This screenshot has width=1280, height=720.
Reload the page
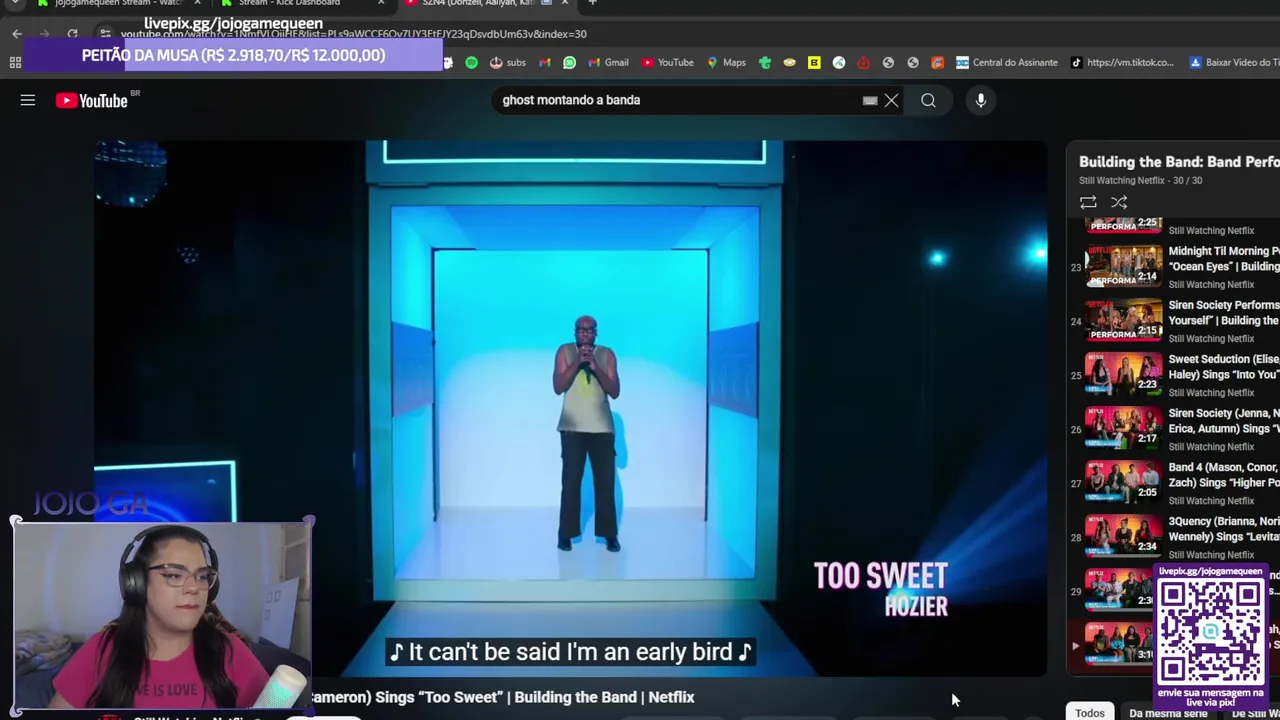click(72, 34)
